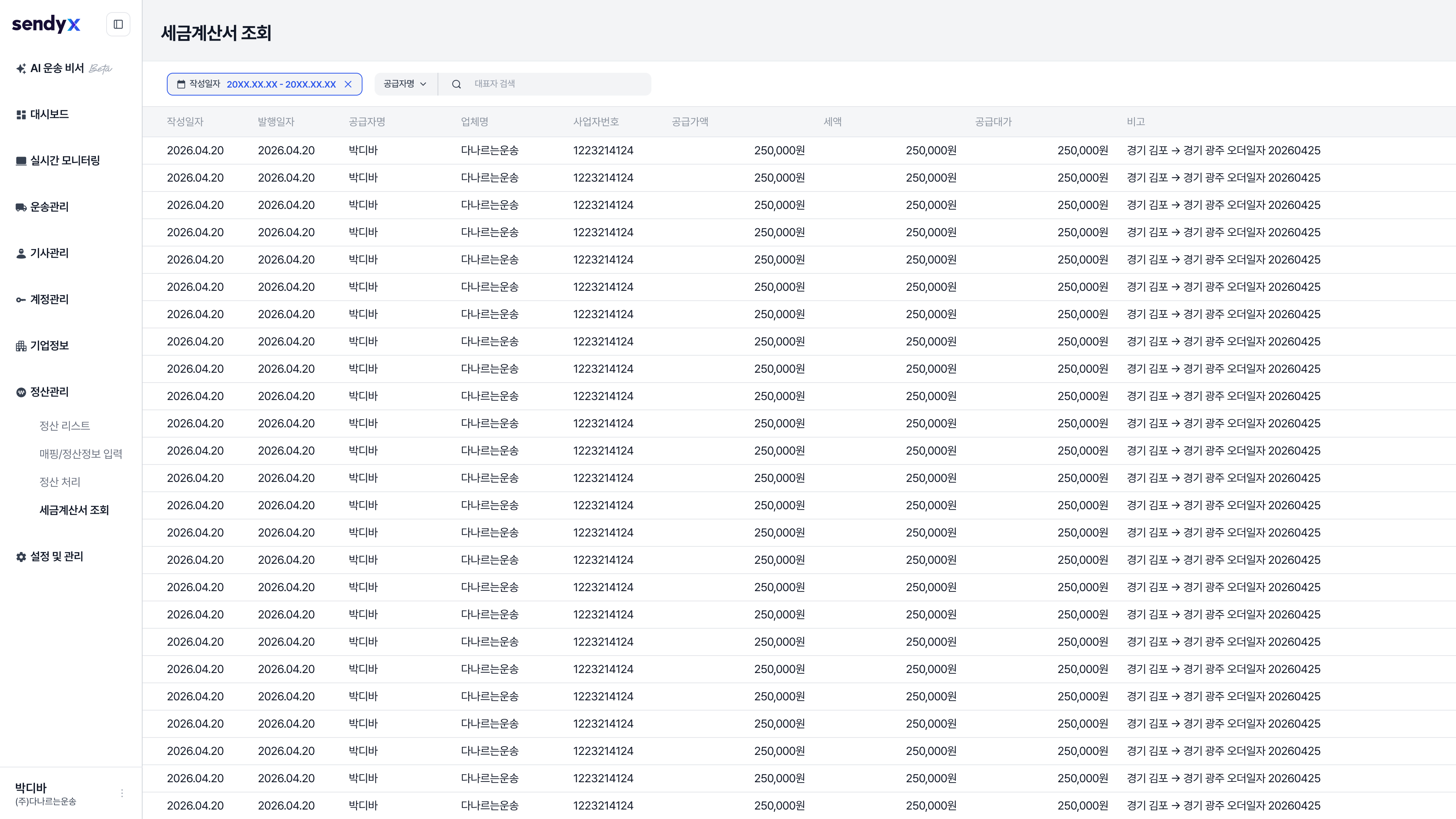
Task: Click the 사업자번호 column header
Action: tap(596, 122)
